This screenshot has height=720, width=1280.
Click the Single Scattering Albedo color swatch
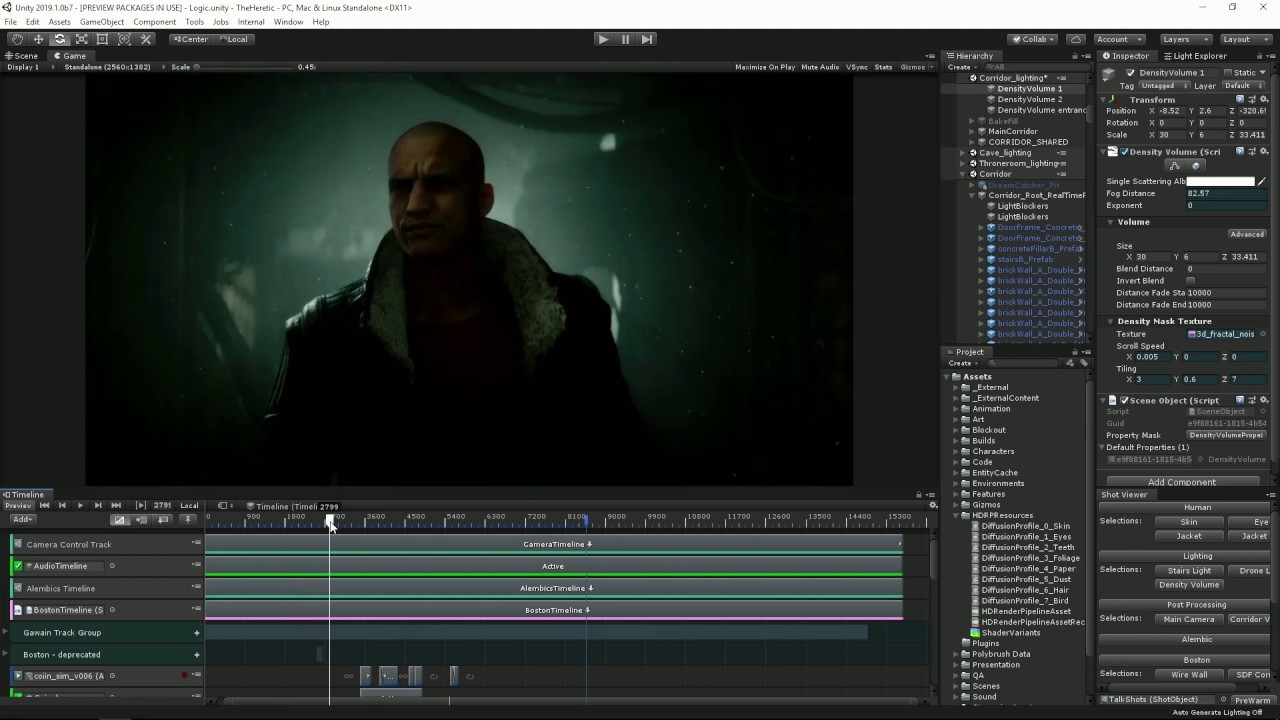(1220, 181)
